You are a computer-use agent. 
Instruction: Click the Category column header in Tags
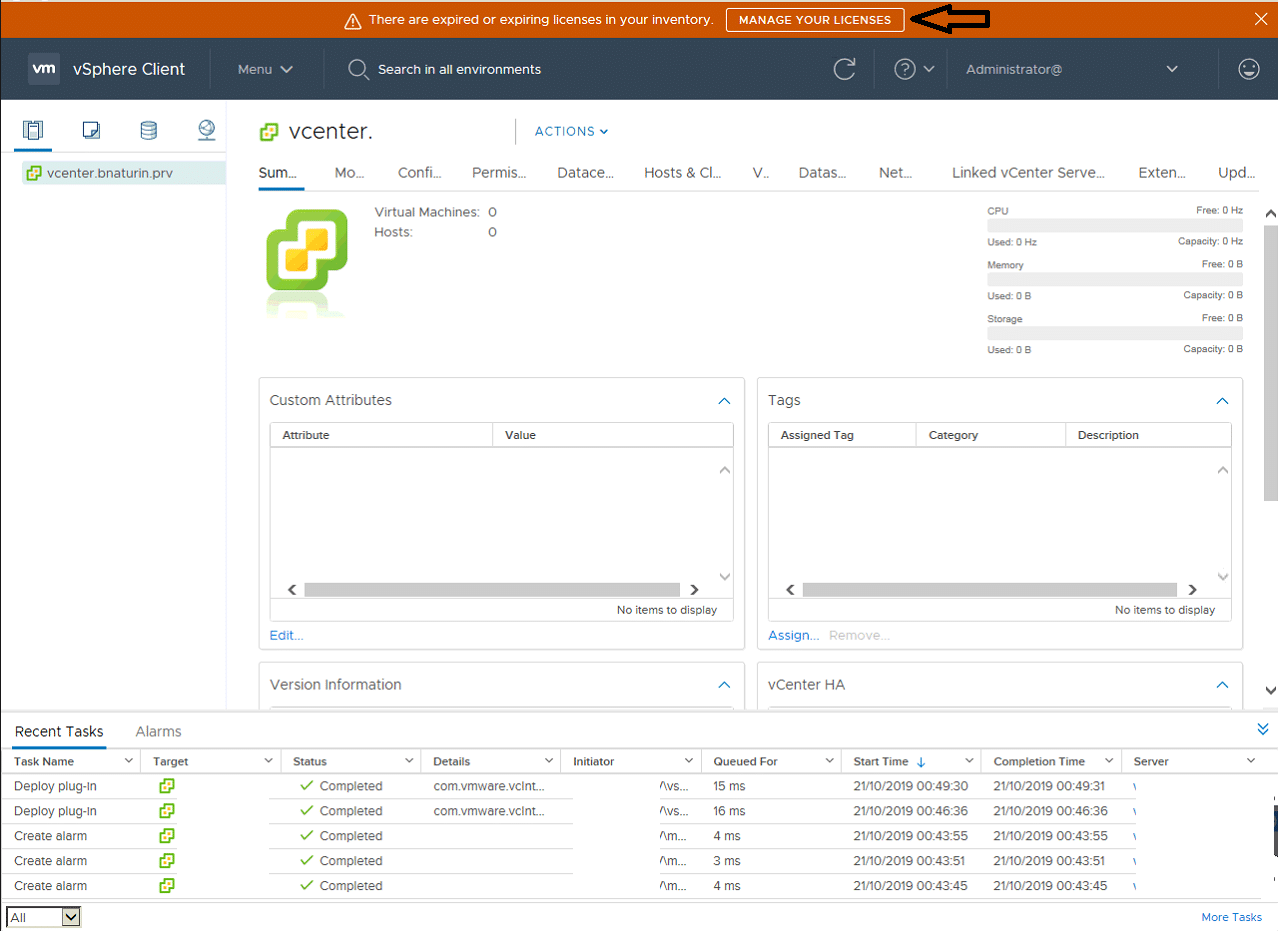(x=991, y=435)
